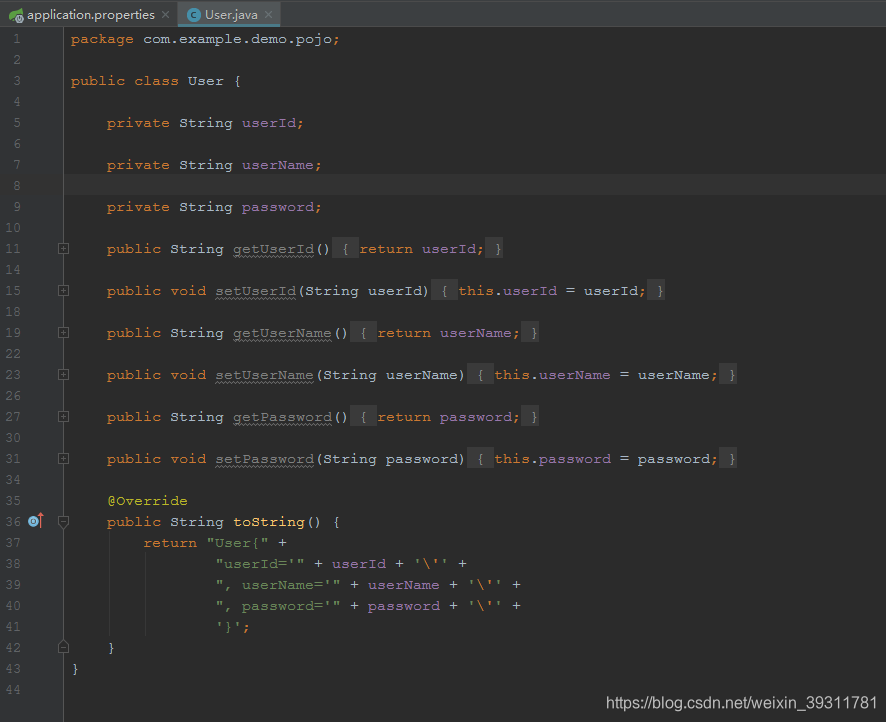Select the User.java tab
Viewport: 886px width, 722px height.
[229, 15]
